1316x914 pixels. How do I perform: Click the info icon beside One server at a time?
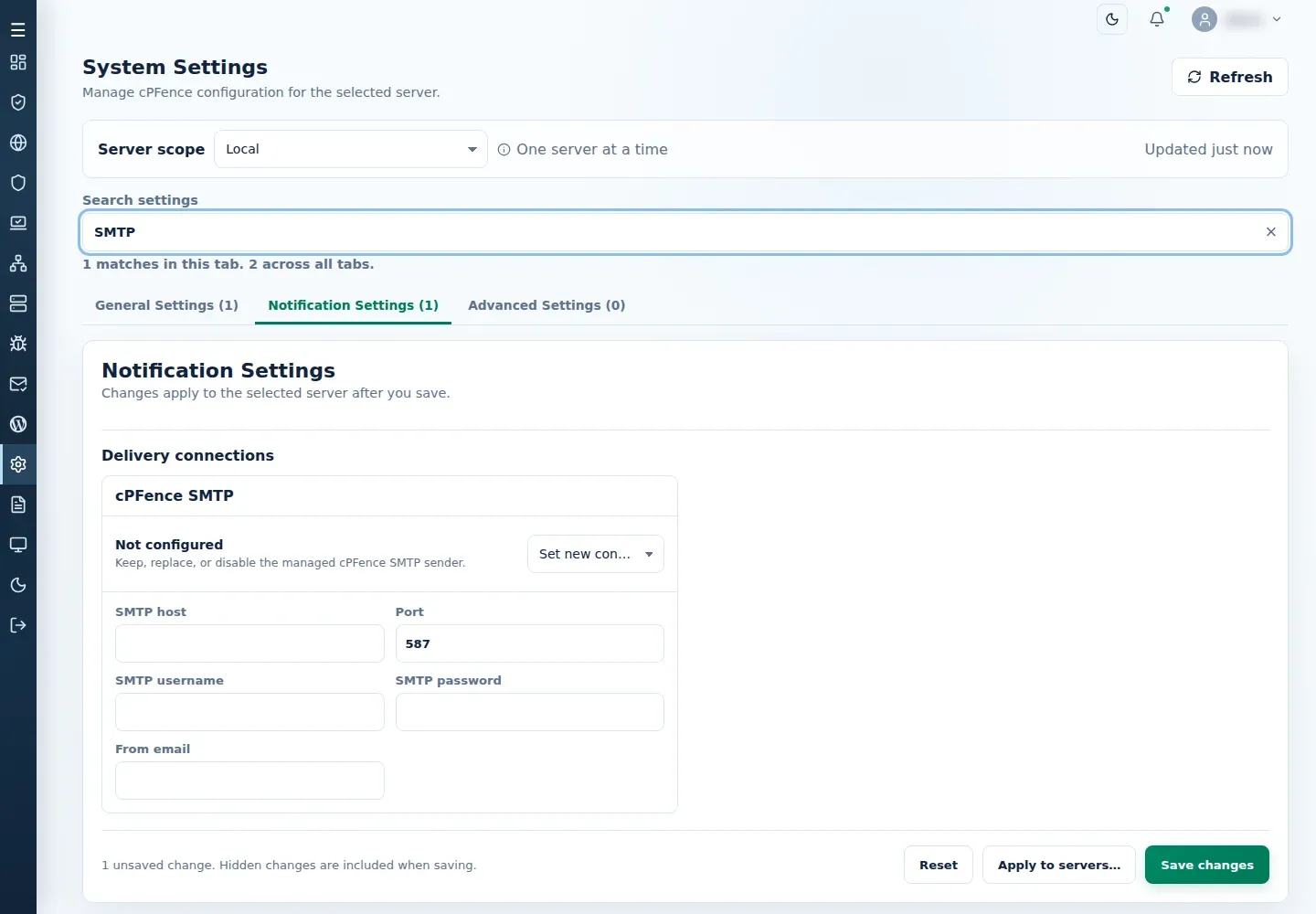coord(504,150)
